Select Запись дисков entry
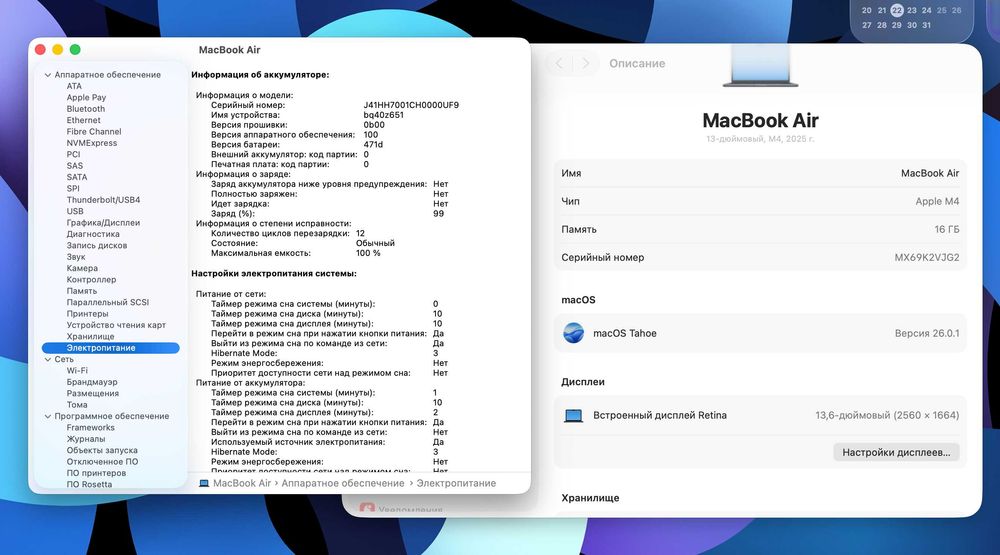The width and height of the screenshot is (1000, 555). (97, 246)
